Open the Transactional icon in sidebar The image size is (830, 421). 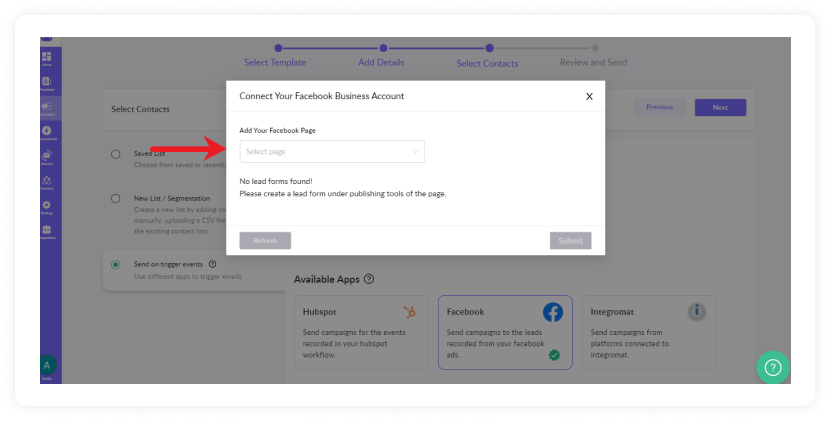coord(47,132)
